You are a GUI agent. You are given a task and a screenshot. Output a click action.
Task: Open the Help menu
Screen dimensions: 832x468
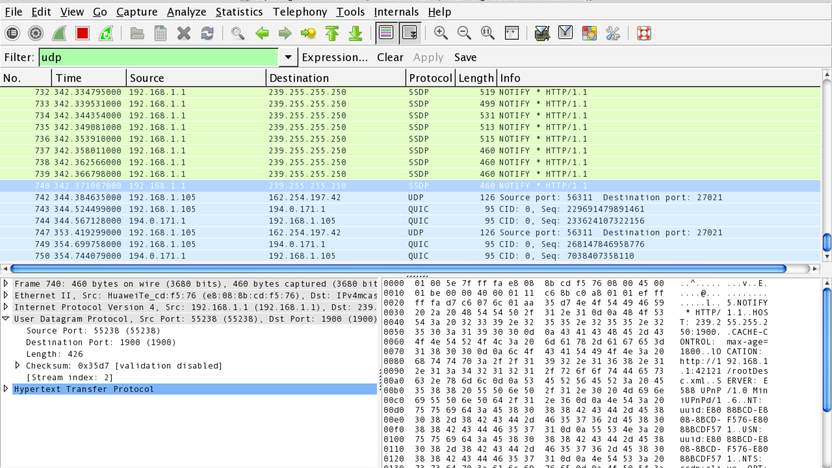[x=439, y=12]
